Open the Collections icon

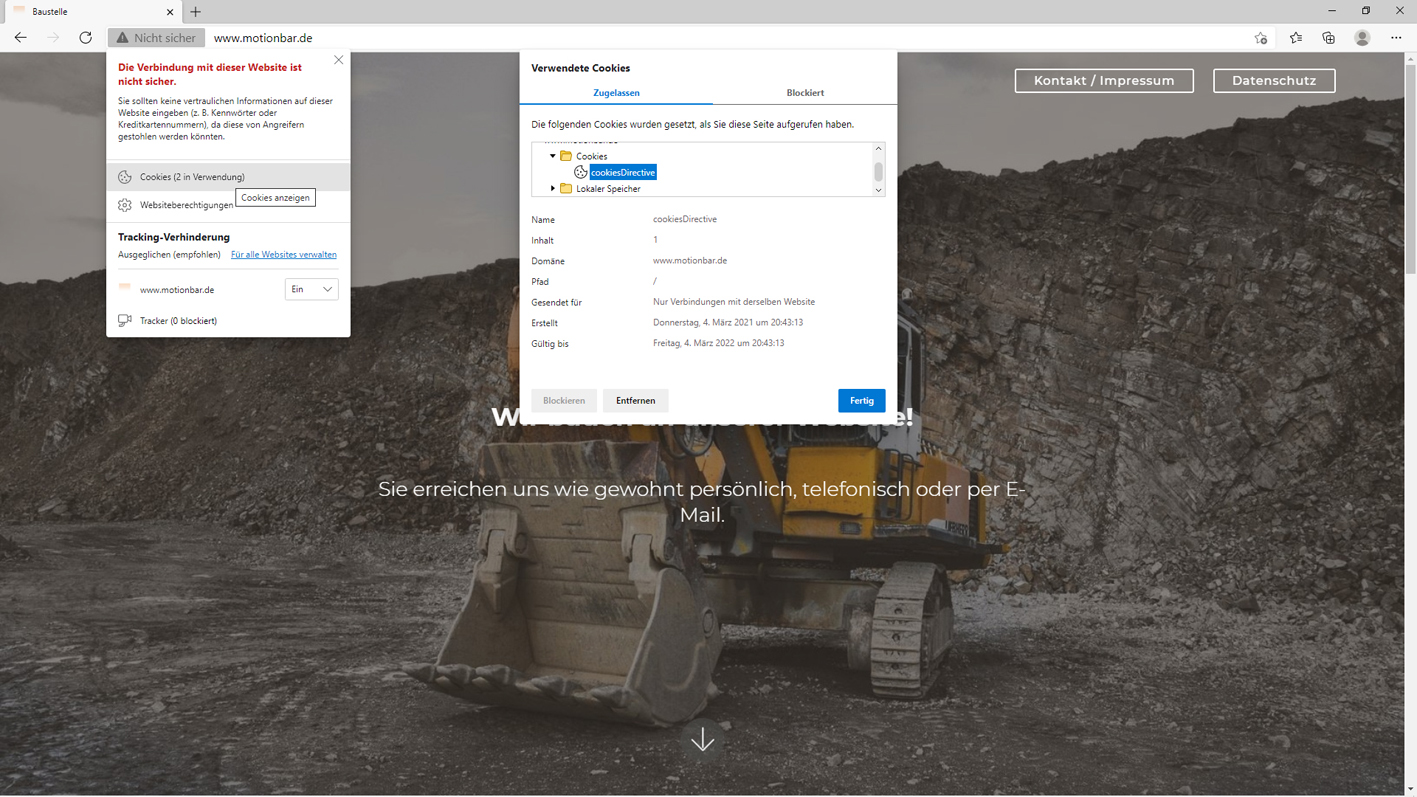point(1328,38)
